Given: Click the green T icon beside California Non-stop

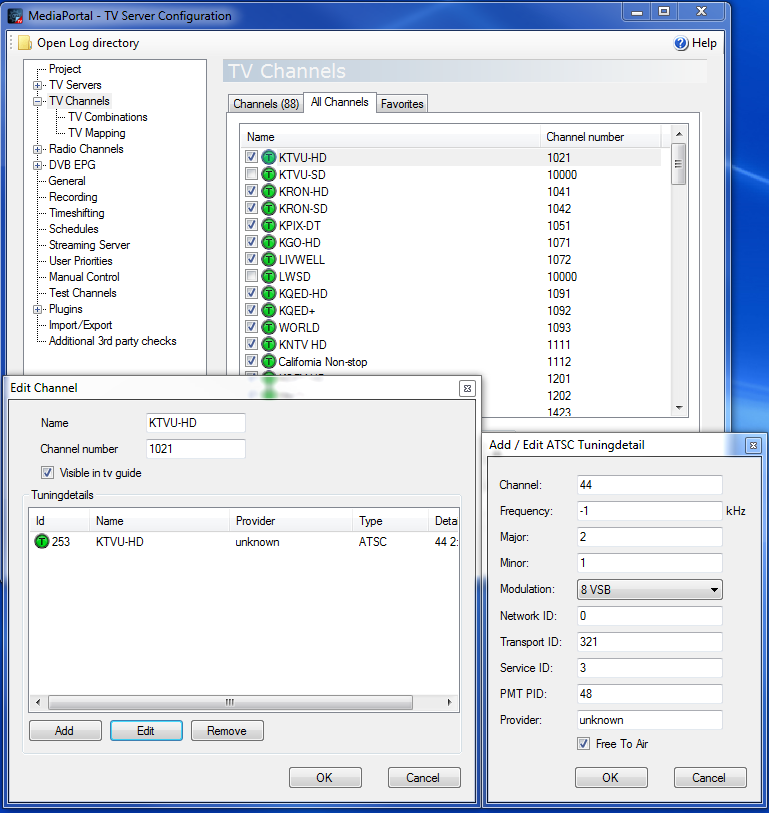Looking at the screenshot, I should click(268, 361).
